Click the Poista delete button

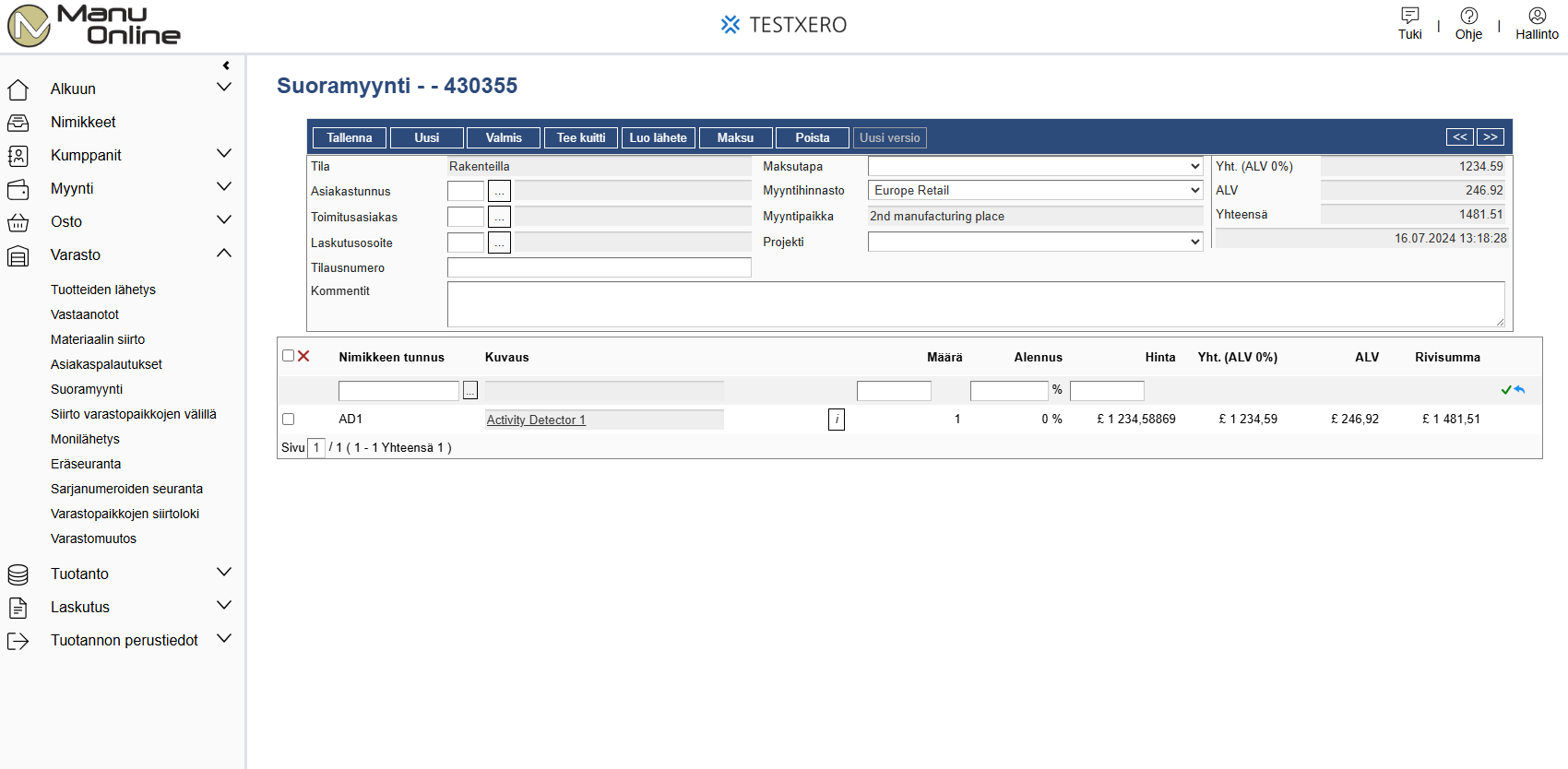pos(813,137)
